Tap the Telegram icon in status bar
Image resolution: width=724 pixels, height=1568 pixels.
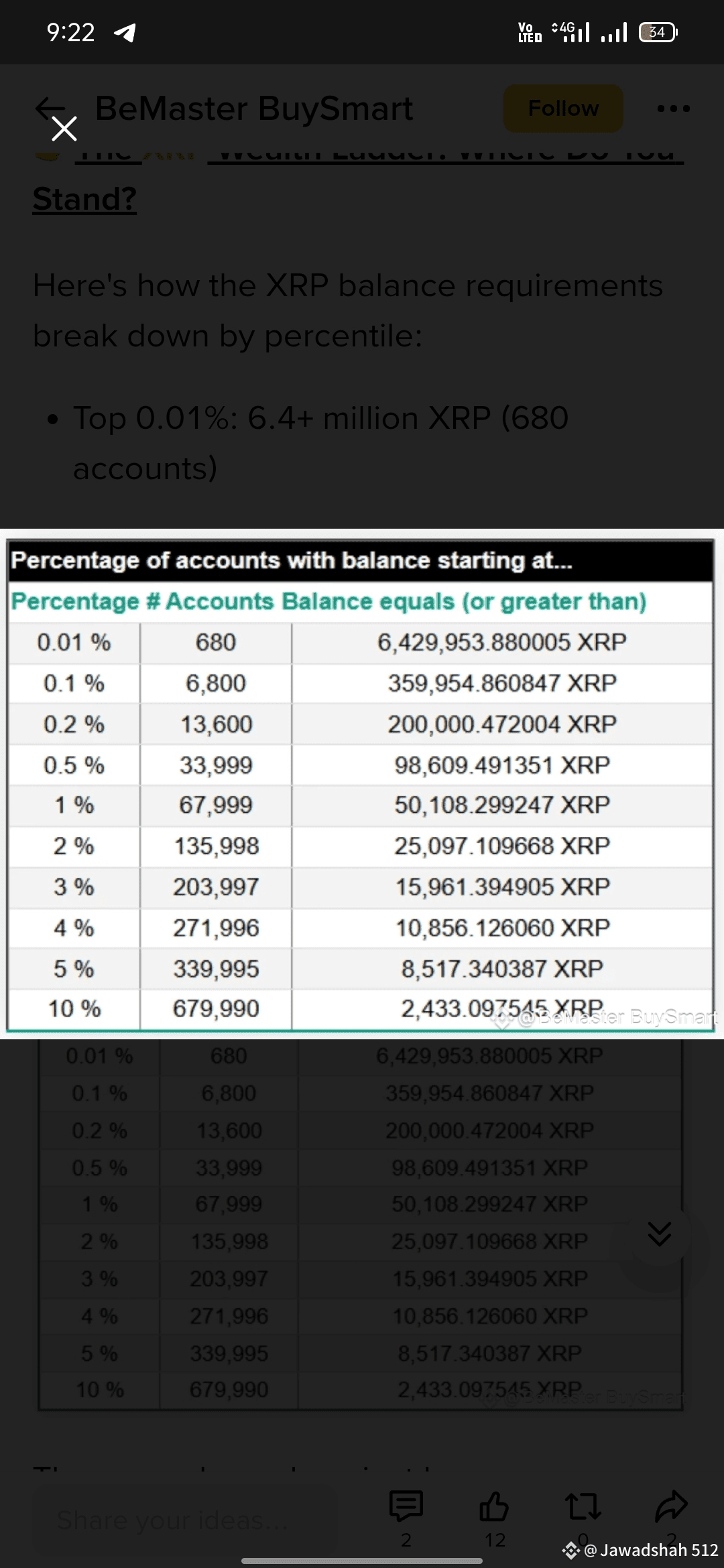click(x=125, y=32)
